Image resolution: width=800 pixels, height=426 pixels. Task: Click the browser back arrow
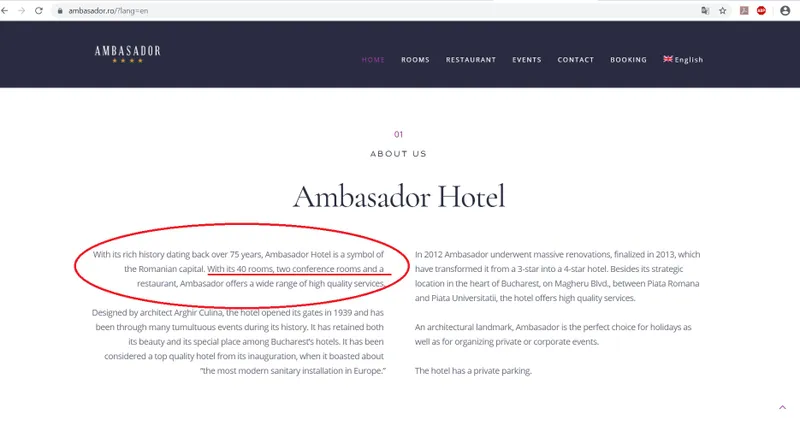7,10
